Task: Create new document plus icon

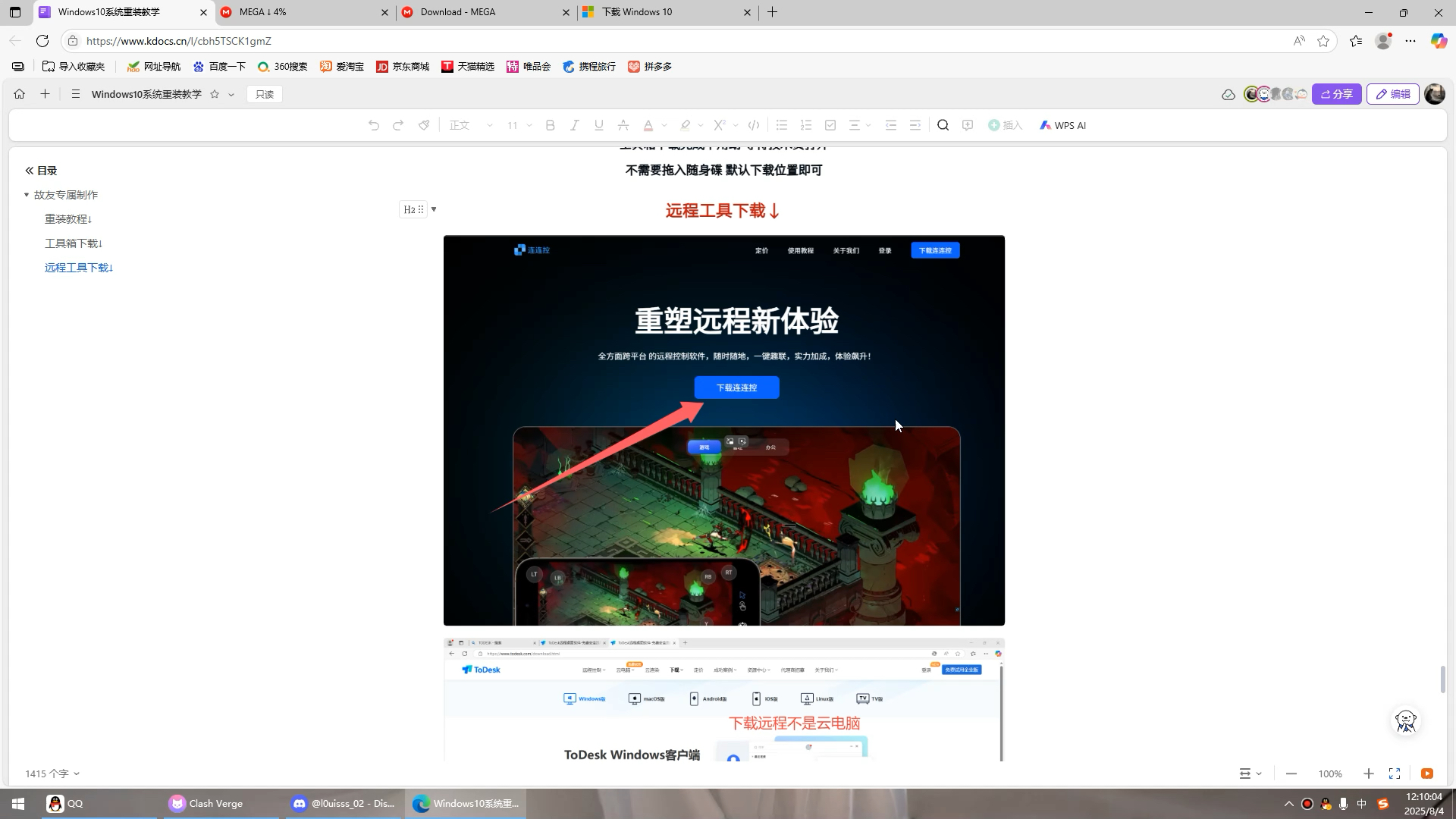Action: click(45, 94)
